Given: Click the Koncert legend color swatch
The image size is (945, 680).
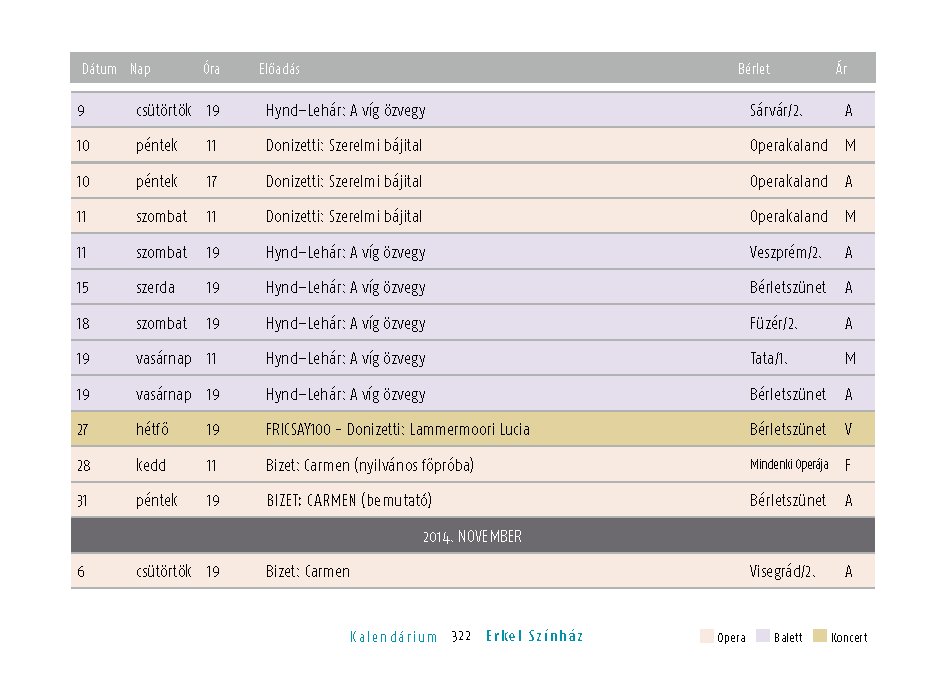Looking at the screenshot, I should tap(820, 636).
